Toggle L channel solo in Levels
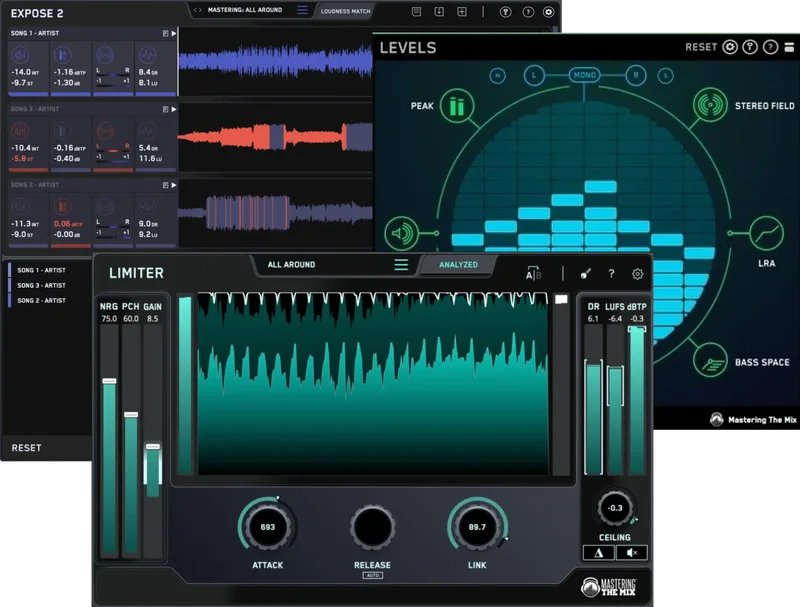The height and width of the screenshot is (607, 800). (x=534, y=75)
